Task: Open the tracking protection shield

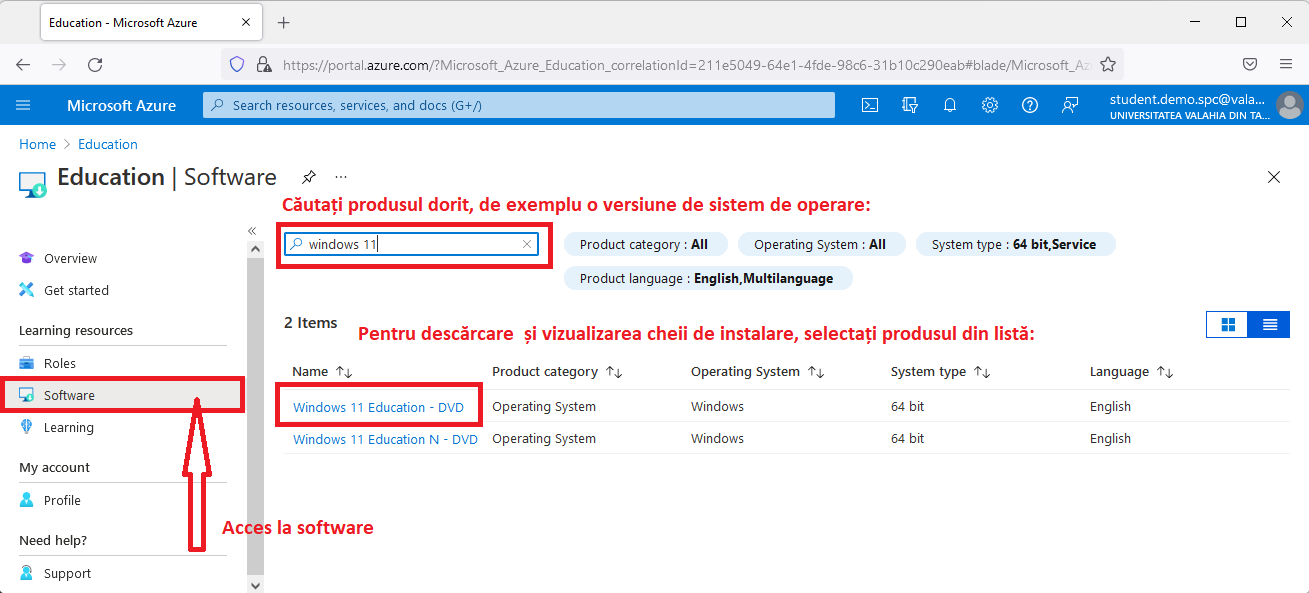Action: coord(237,64)
